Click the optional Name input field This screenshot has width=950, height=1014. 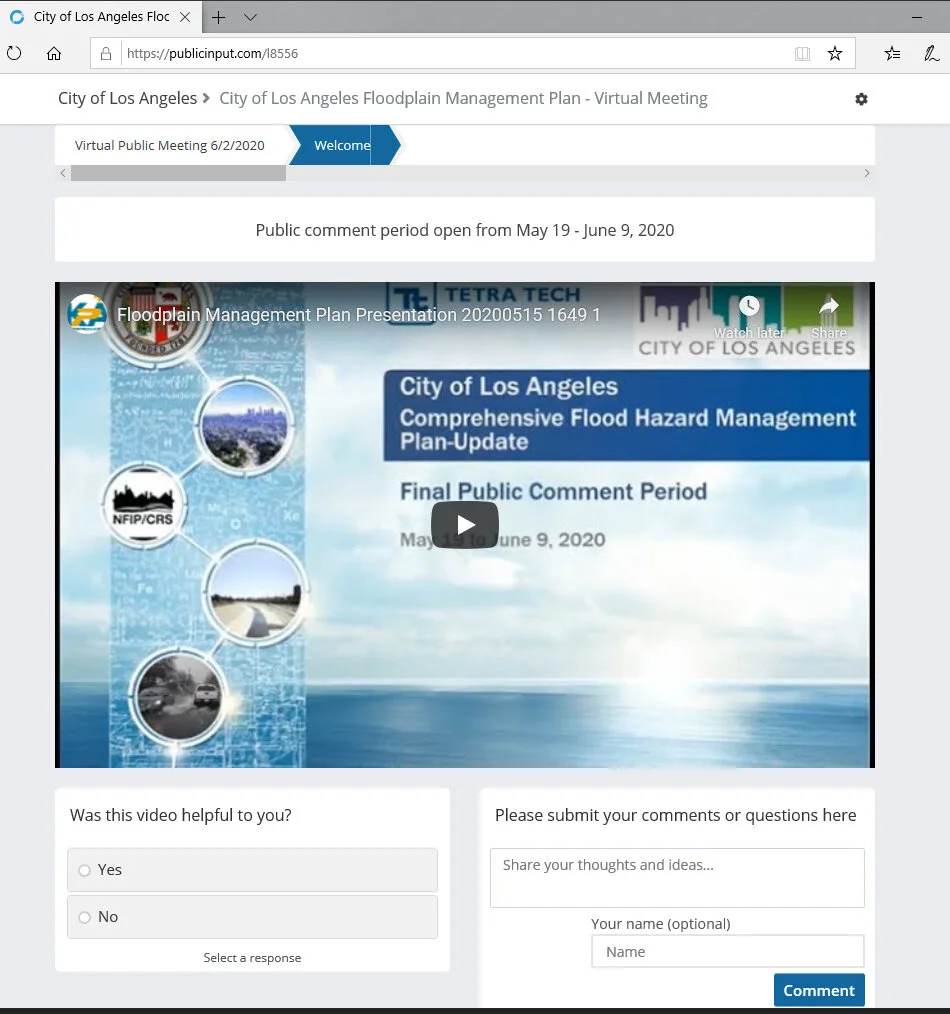(x=728, y=951)
